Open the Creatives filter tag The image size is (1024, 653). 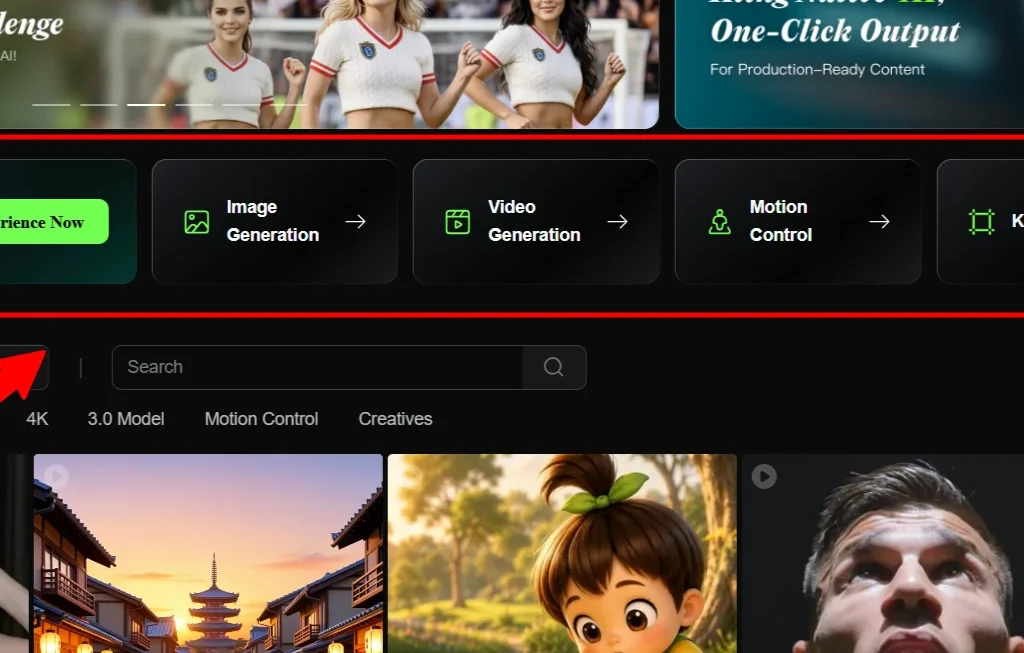click(x=395, y=419)
